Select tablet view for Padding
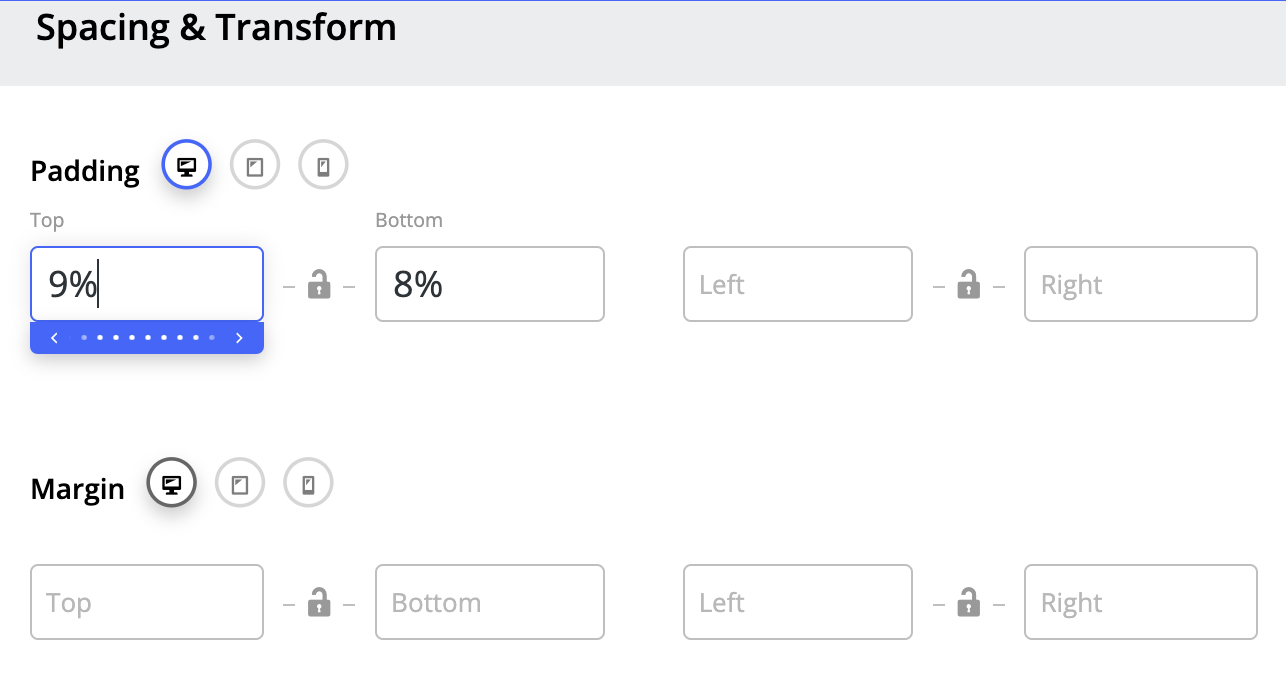The width and height of the screenshot is (1286, 678). [255, 167]
